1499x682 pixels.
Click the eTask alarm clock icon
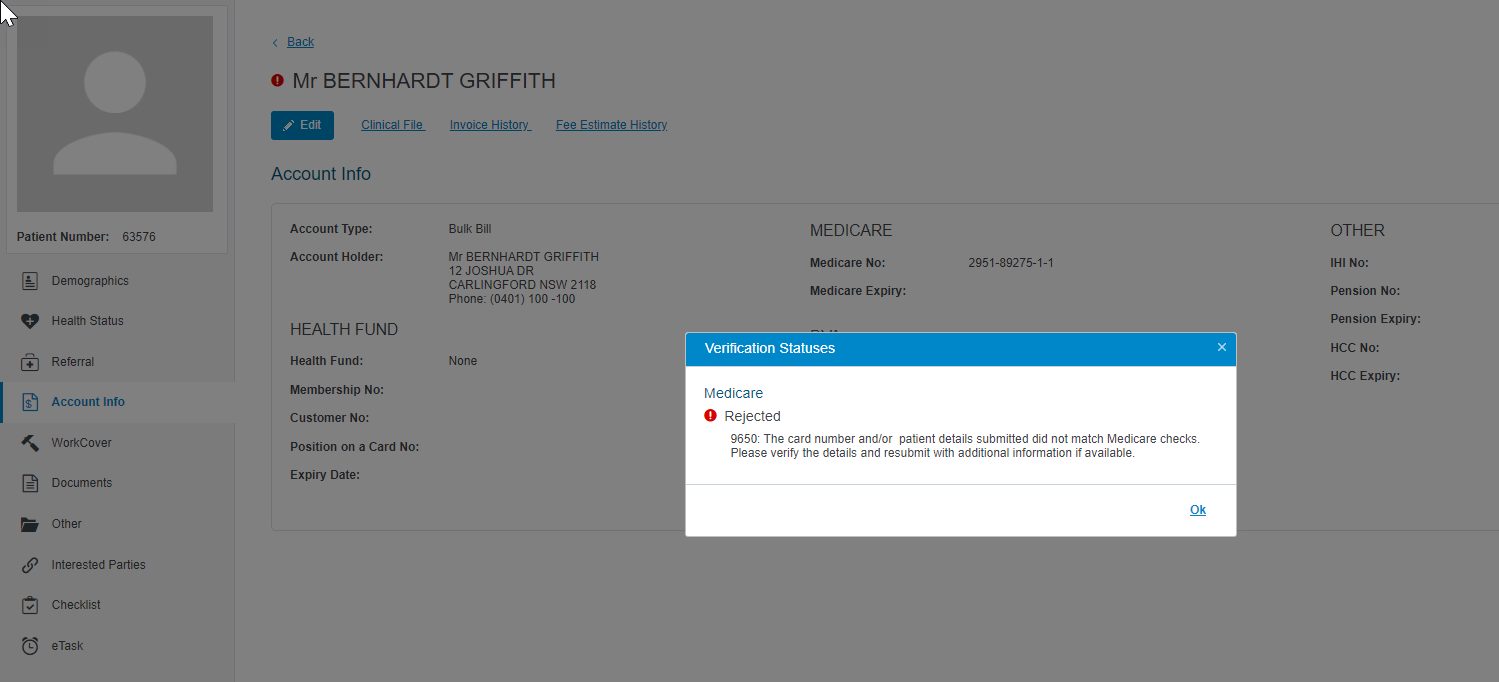point(31,646)
